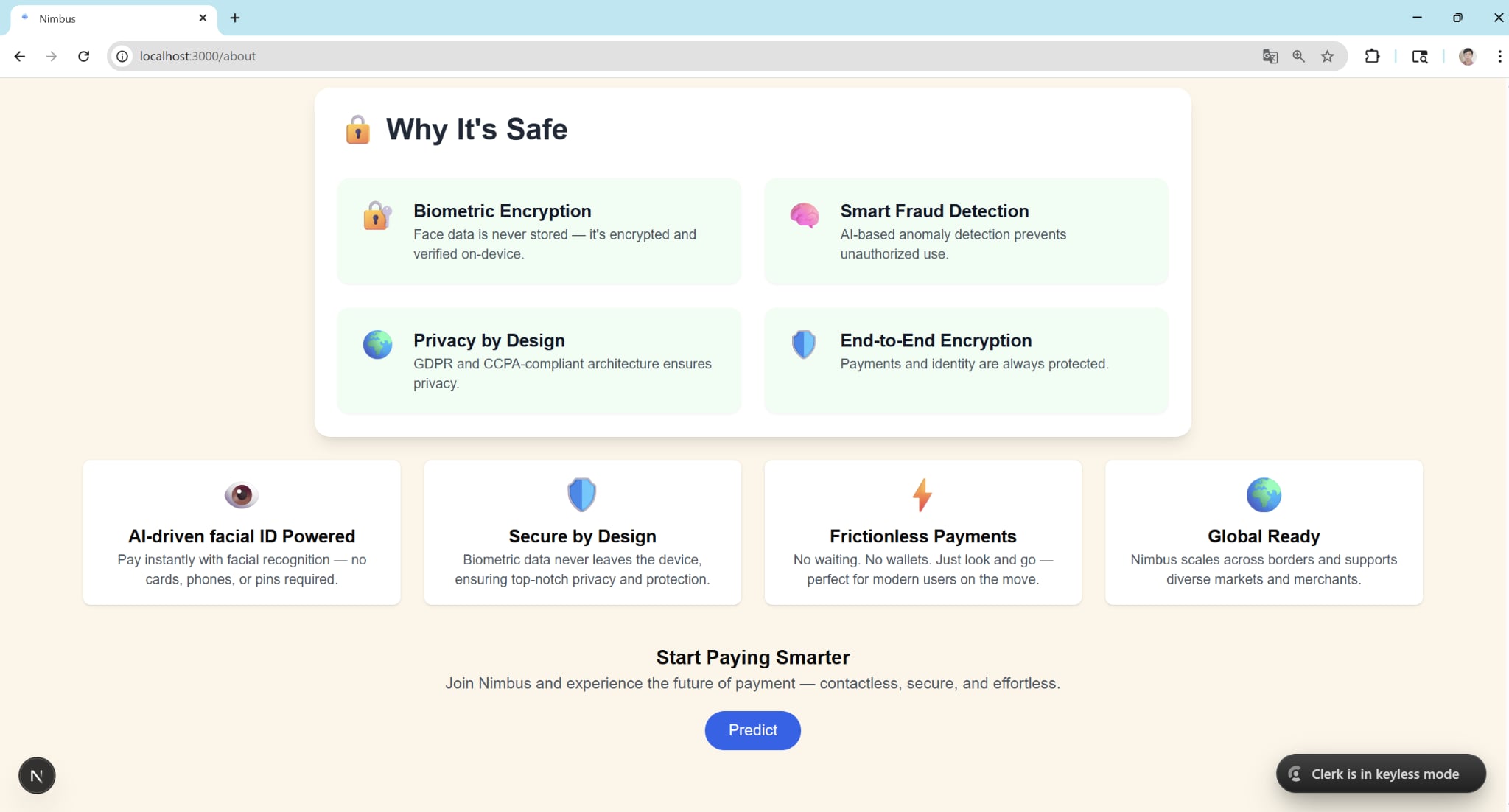Viewport: 1509px width, 812px height.
Task: Reload the current page
Action: (83, 56)
